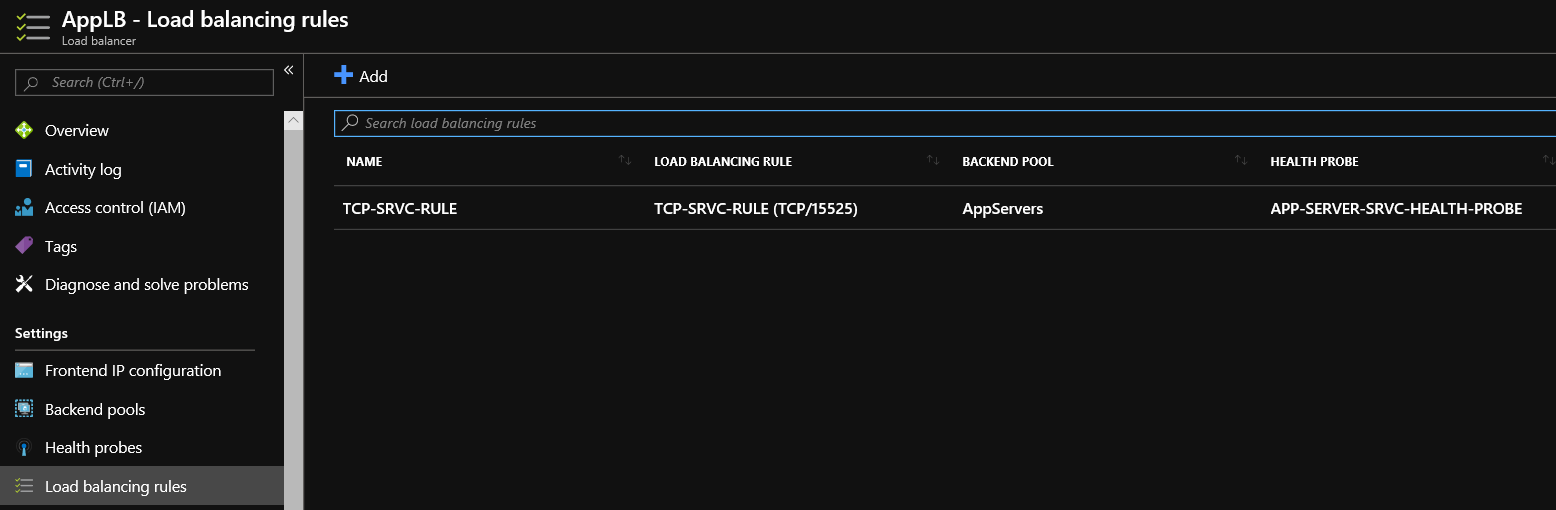
Task: Focus the Search load balancing rules field
Action: [x=945, y=123]
